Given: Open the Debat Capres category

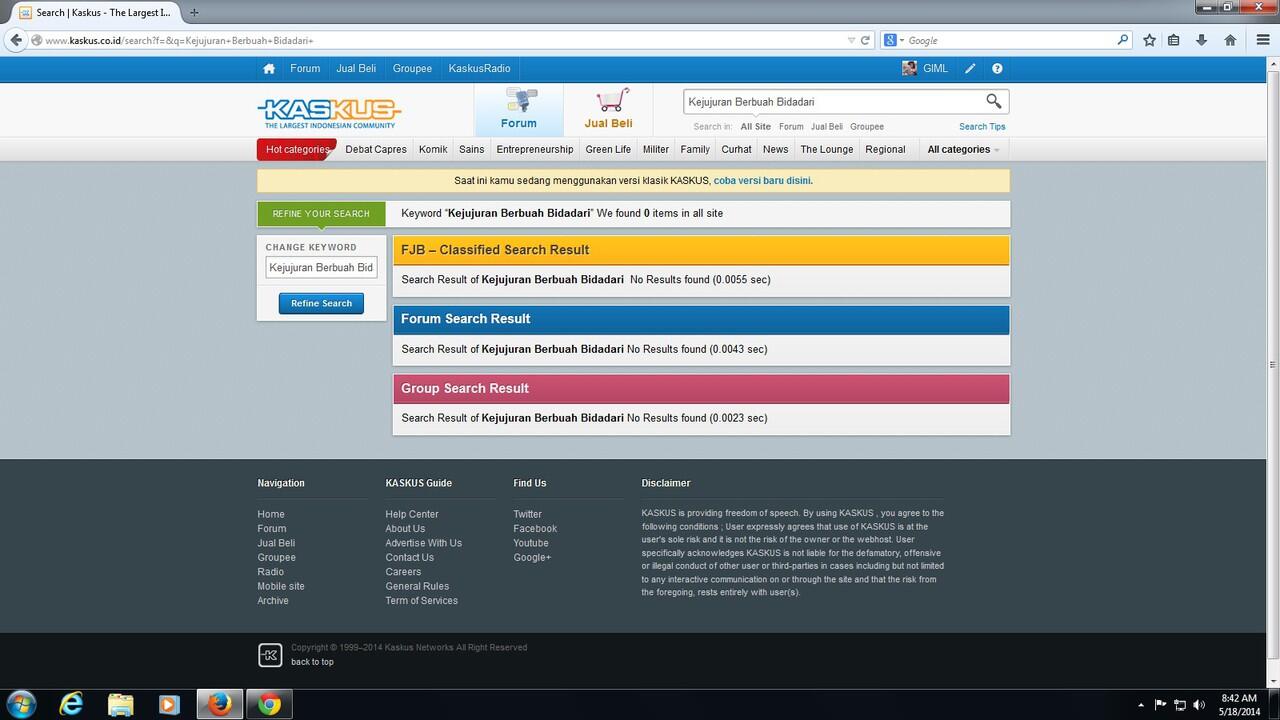Looking at the screenshot, I should (x=376, y=149).
